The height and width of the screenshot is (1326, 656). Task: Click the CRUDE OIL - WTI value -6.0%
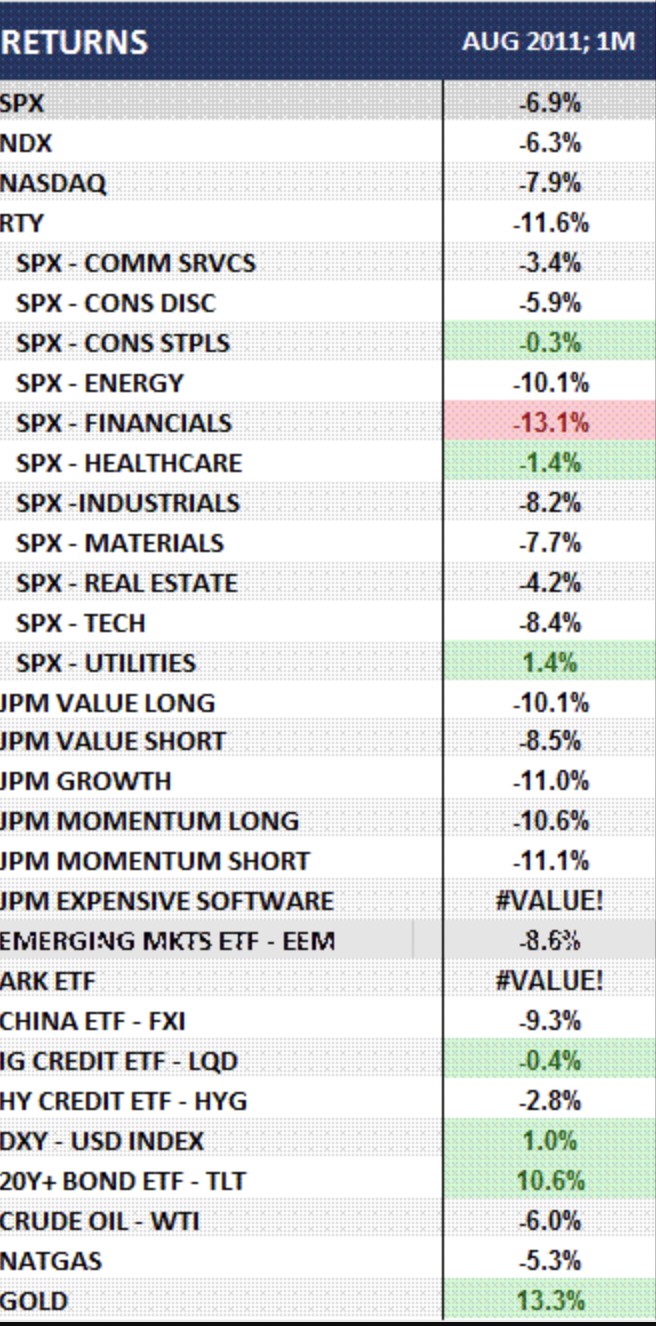pos(549,1221)
